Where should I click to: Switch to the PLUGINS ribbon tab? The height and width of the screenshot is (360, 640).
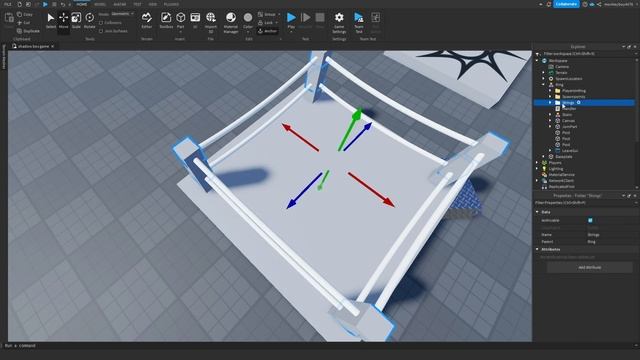pos(171,4)
